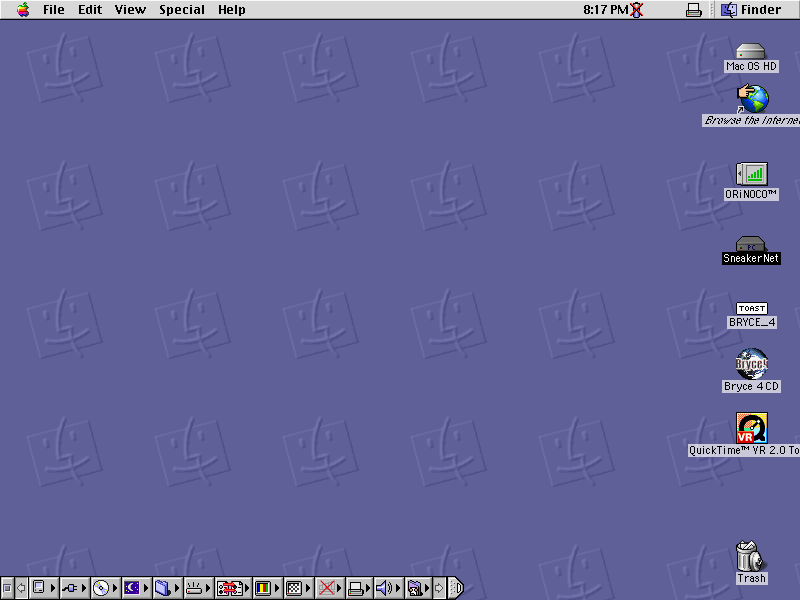The height and width of the screenshot is (600, 800).
Task: Click the CD audio player Control Strip module
Action: click(100, 588)
